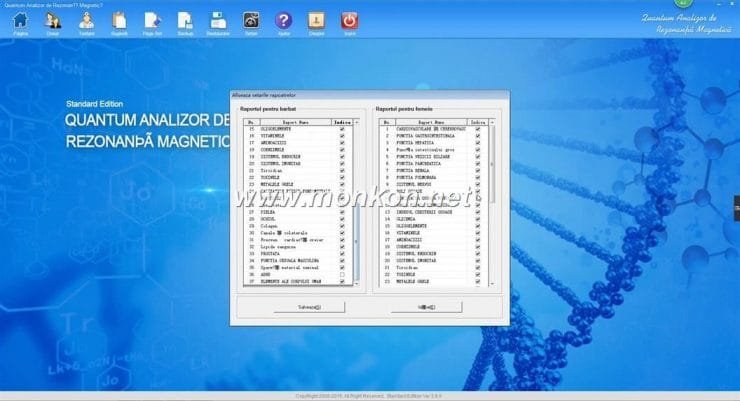Click the men's list scrollbar thumb
This screenshot has height=401, width=740.
pyautogui.click(x=356, y=242)
